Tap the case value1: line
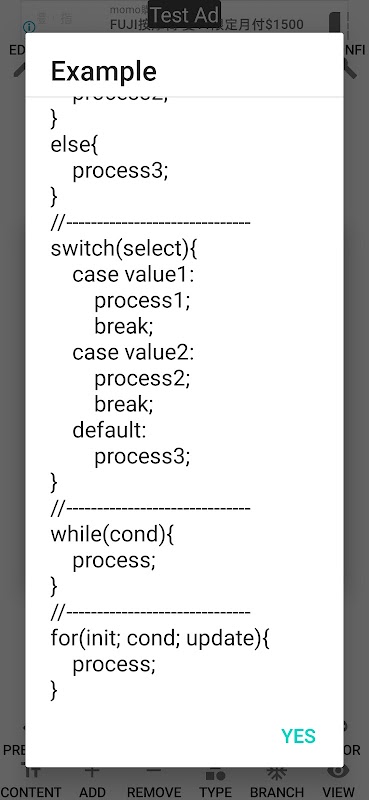369x800 pixels. click(x=133, y=274)
